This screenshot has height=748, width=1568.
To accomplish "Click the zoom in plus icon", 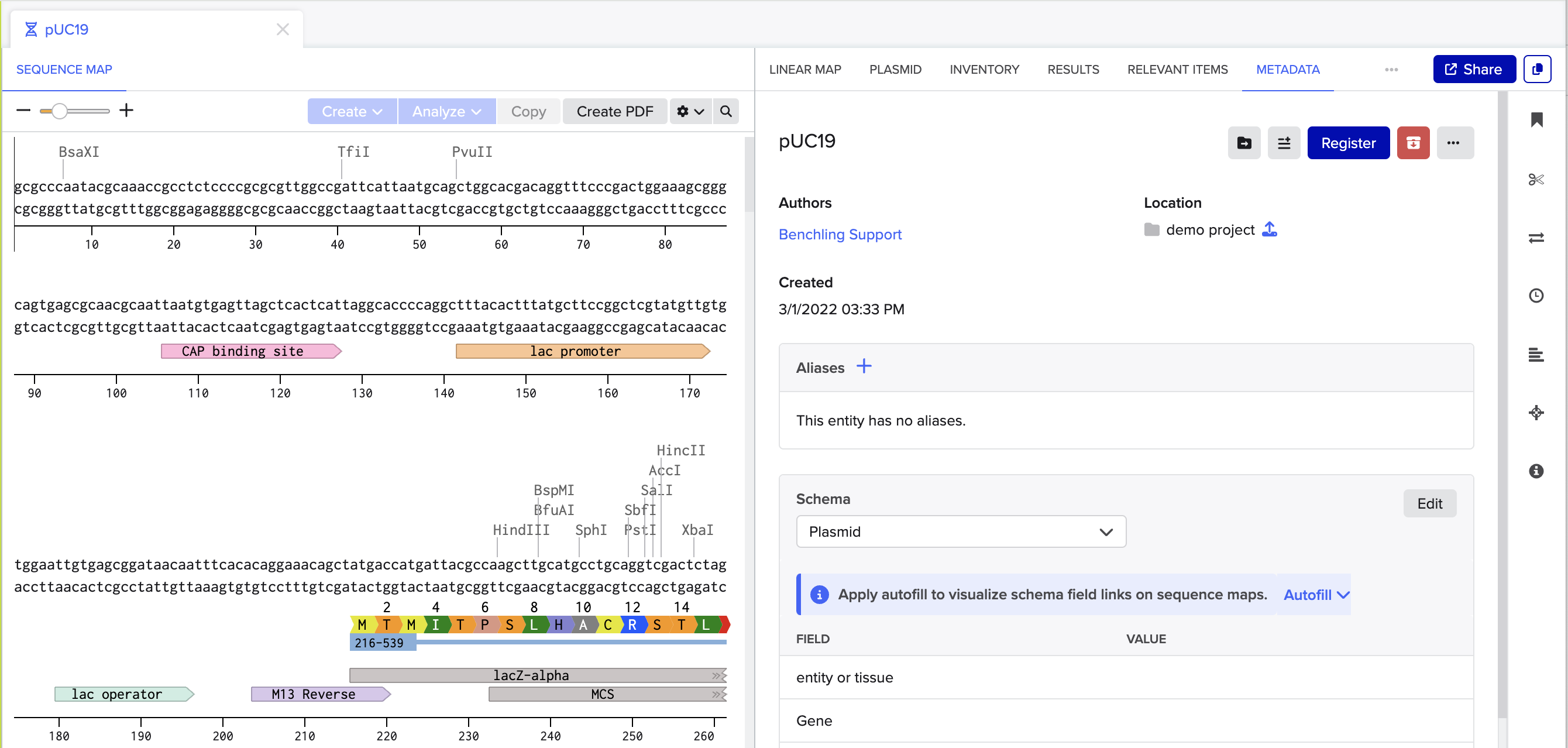I will click(x=126, y=110).
